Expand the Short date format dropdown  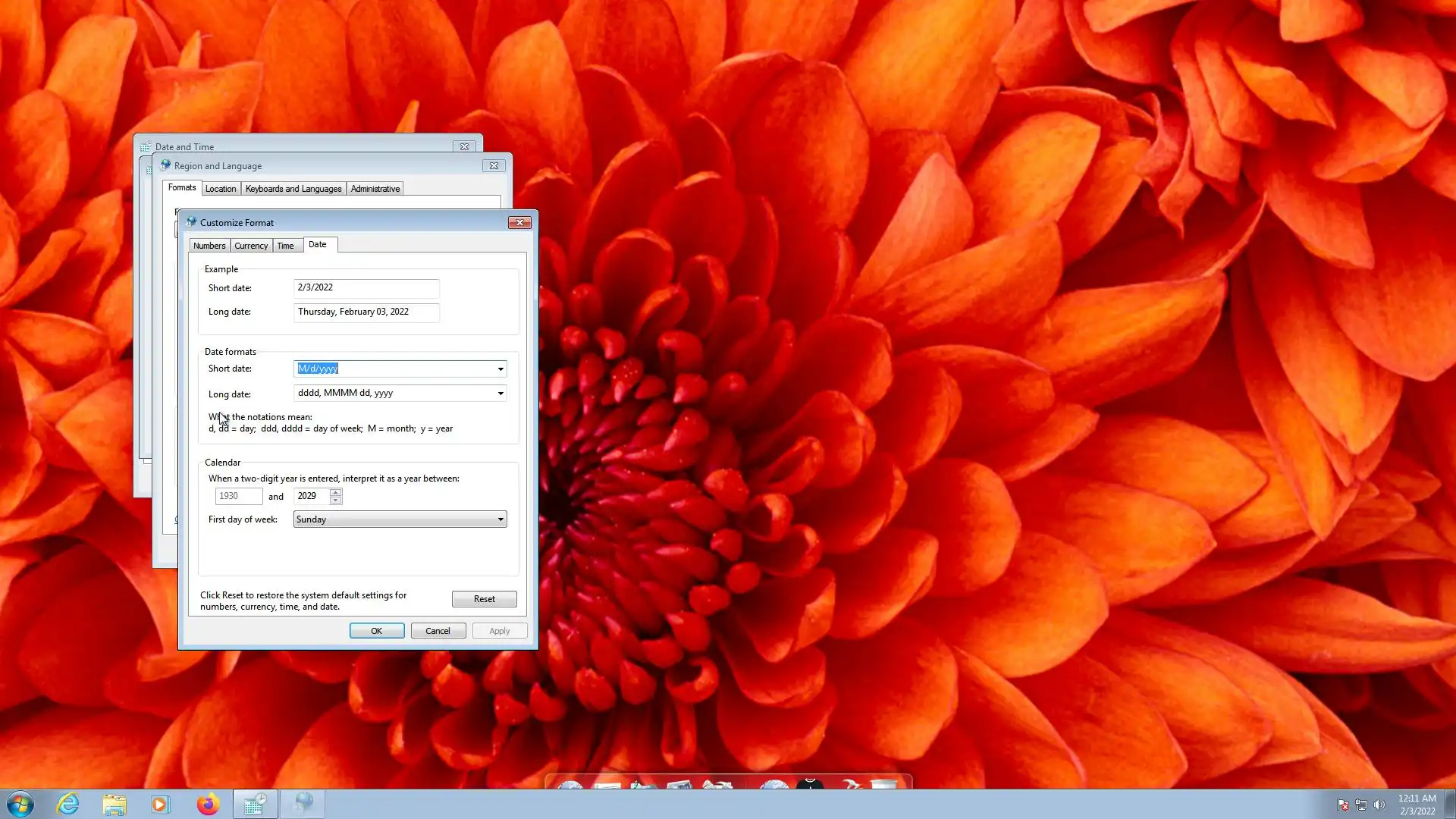[500, 369]
